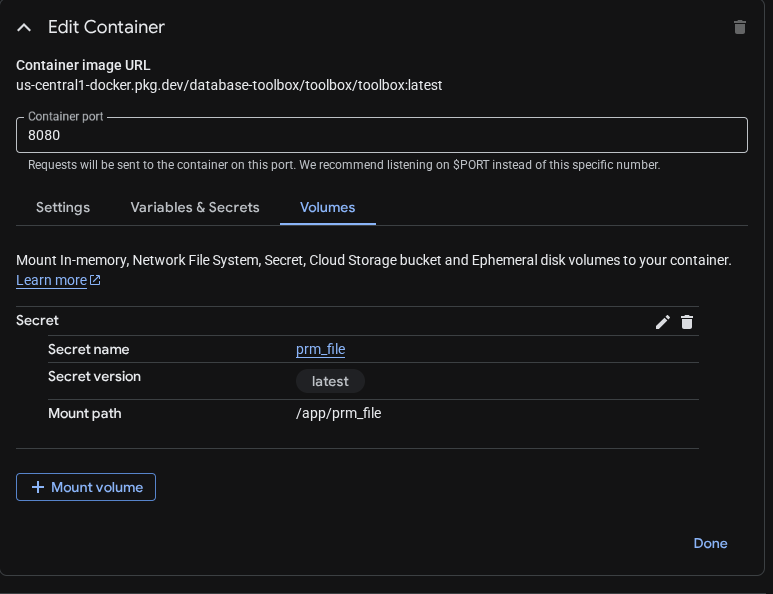Collapse the Edit Container section chevron
The height and width of the screenshot is (594, 773).
(24, 28)
